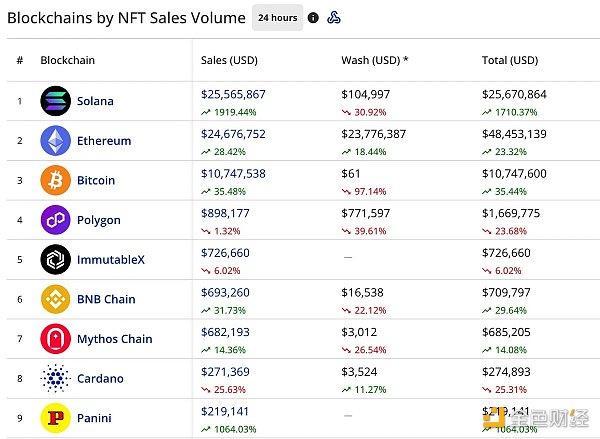This screenshot has width=600, height=439.
Task: Click Ethereum total change 23.32%
Action: [505, 152]
